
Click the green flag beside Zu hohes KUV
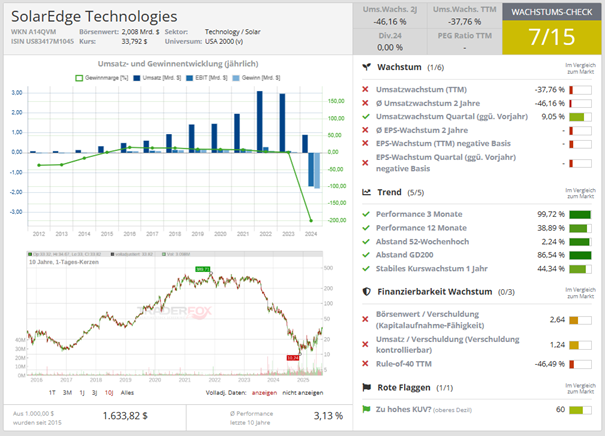click(366, 409)
